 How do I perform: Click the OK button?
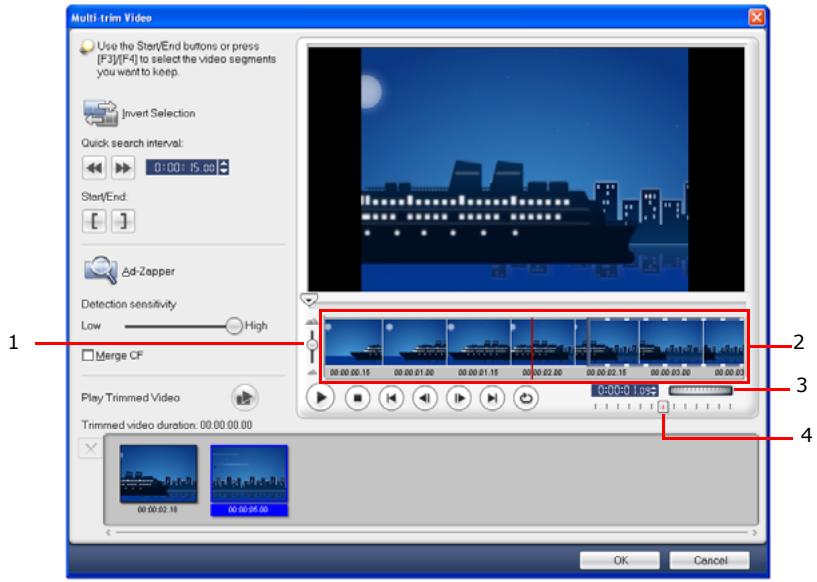(620, 561)
